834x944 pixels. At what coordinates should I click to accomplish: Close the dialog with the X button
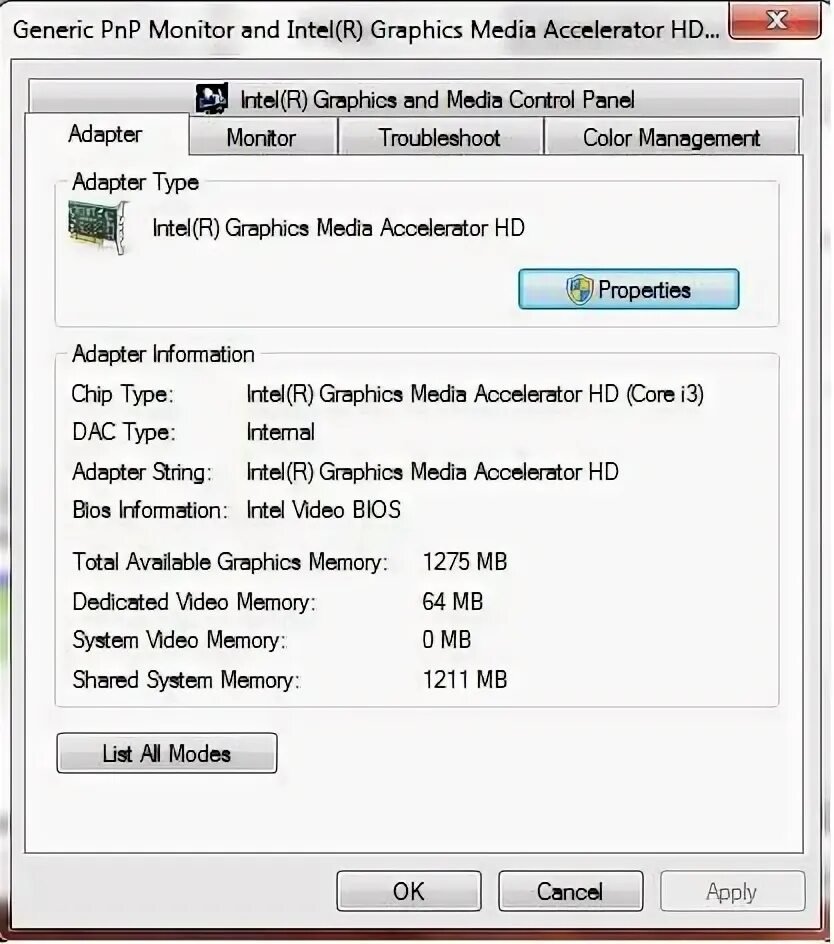pyautogui.click(x=775, y=21)
